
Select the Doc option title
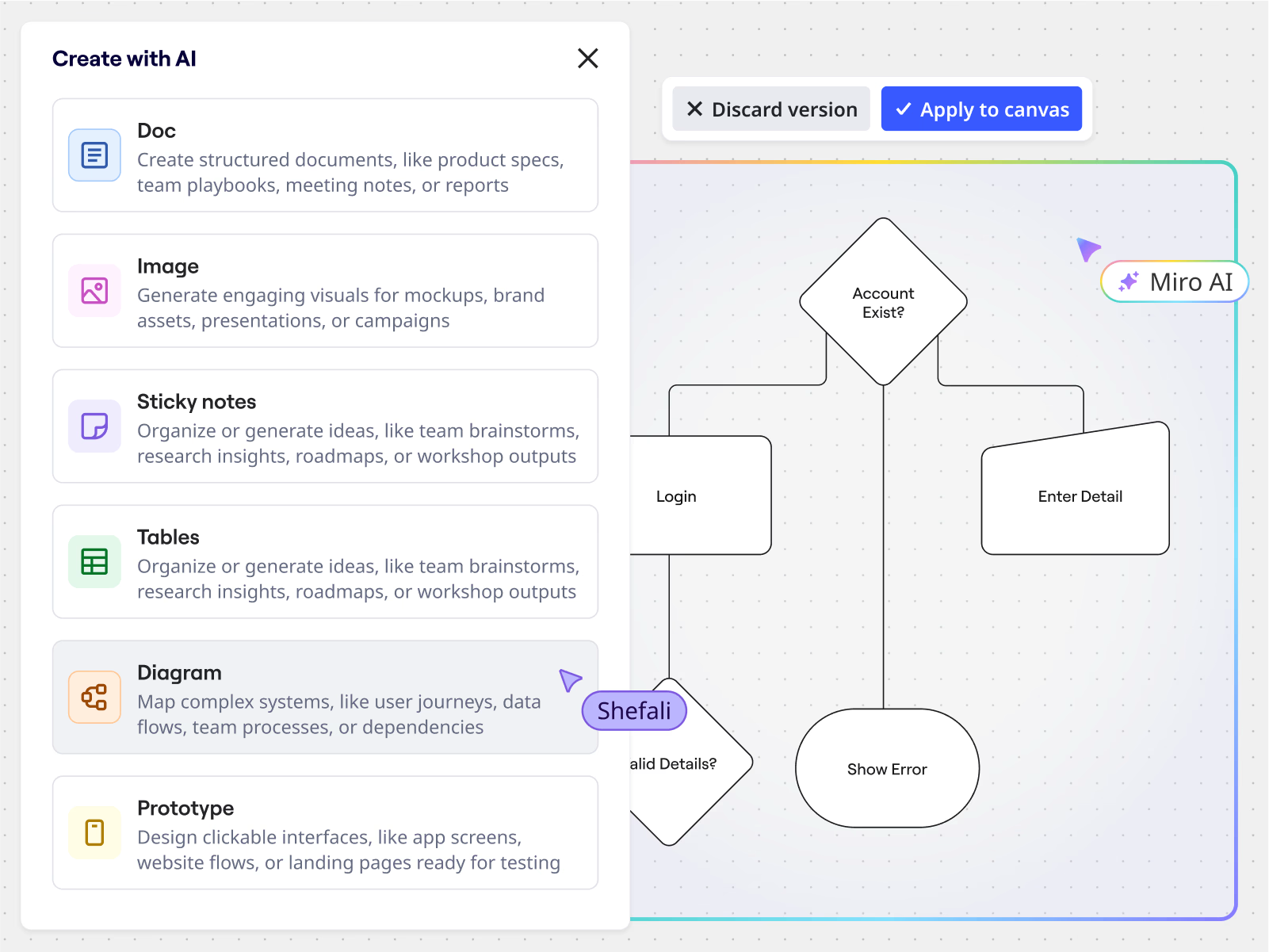tap(157, 131)
